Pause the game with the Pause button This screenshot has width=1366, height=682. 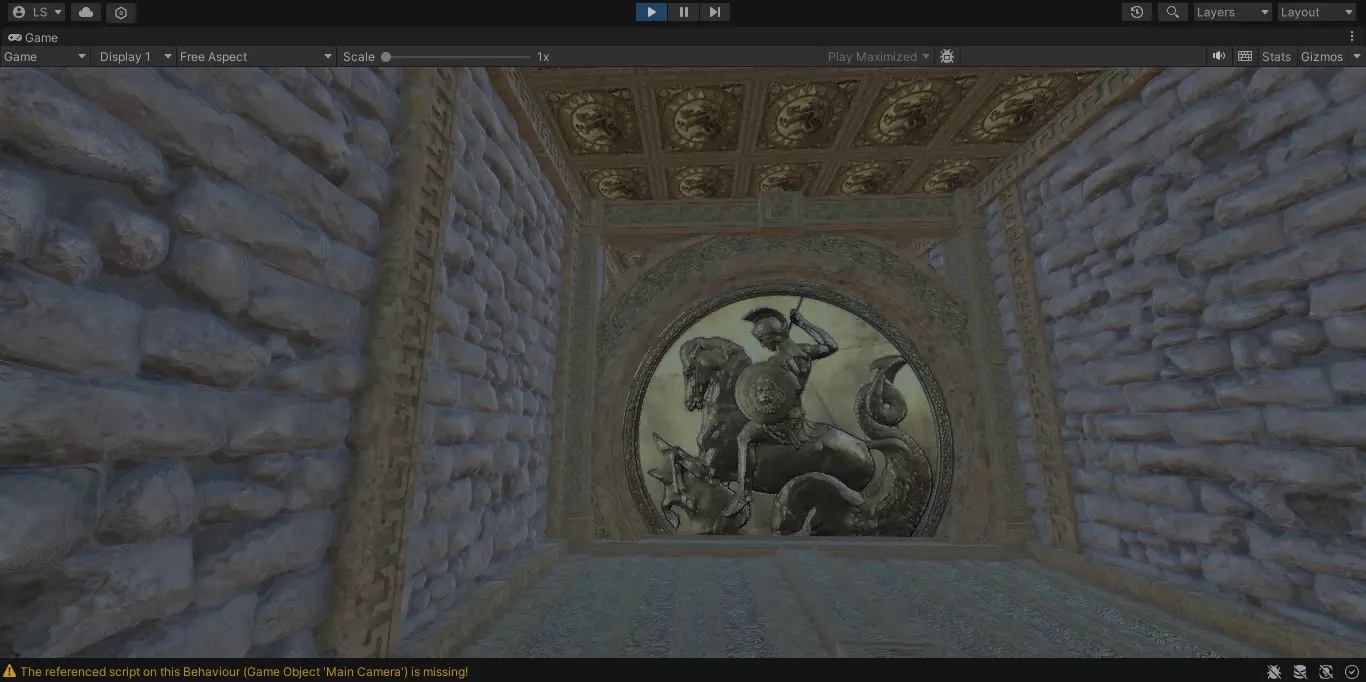click(x=683, y=12)
